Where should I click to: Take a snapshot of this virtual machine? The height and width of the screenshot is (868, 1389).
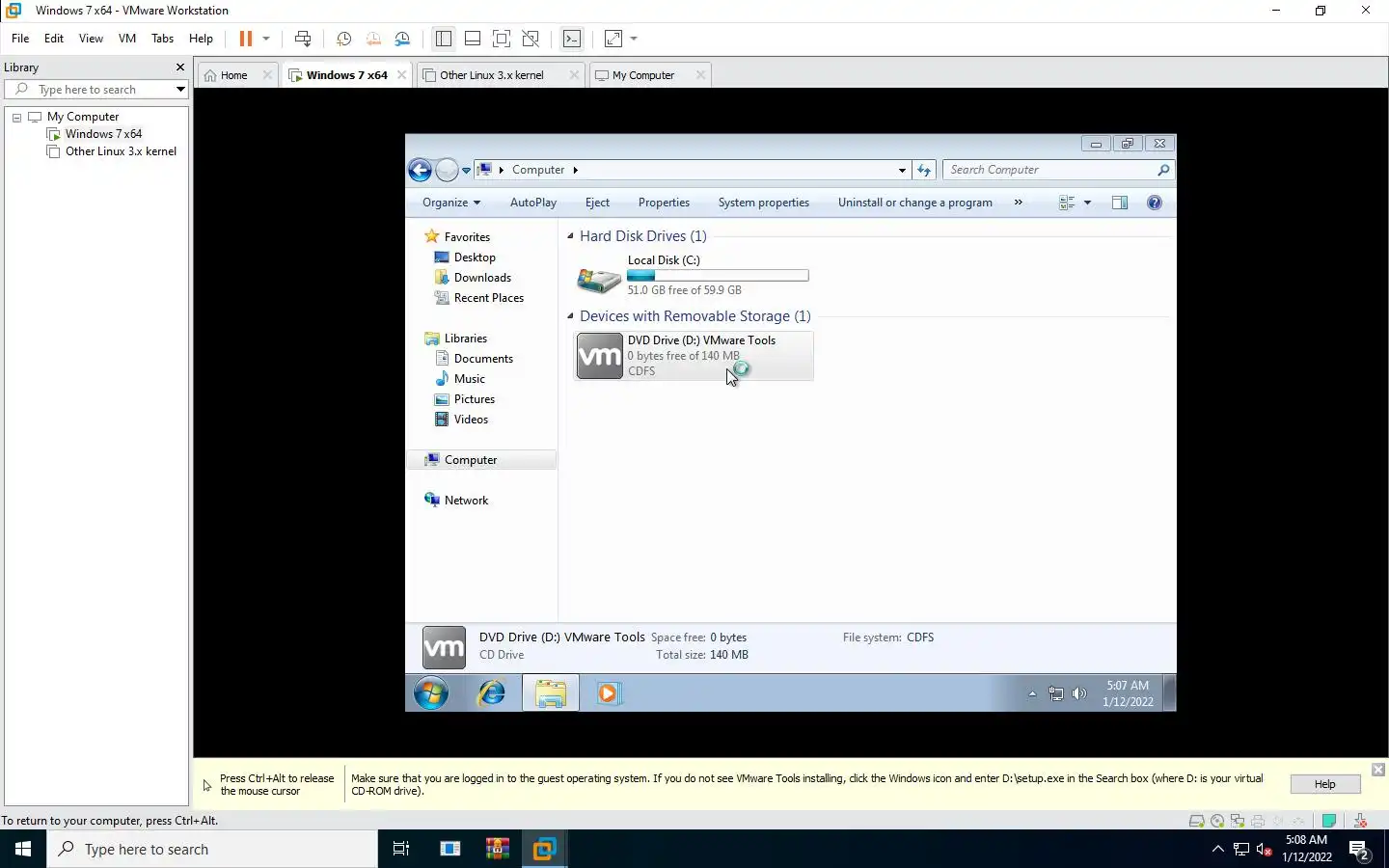point(343,39)
